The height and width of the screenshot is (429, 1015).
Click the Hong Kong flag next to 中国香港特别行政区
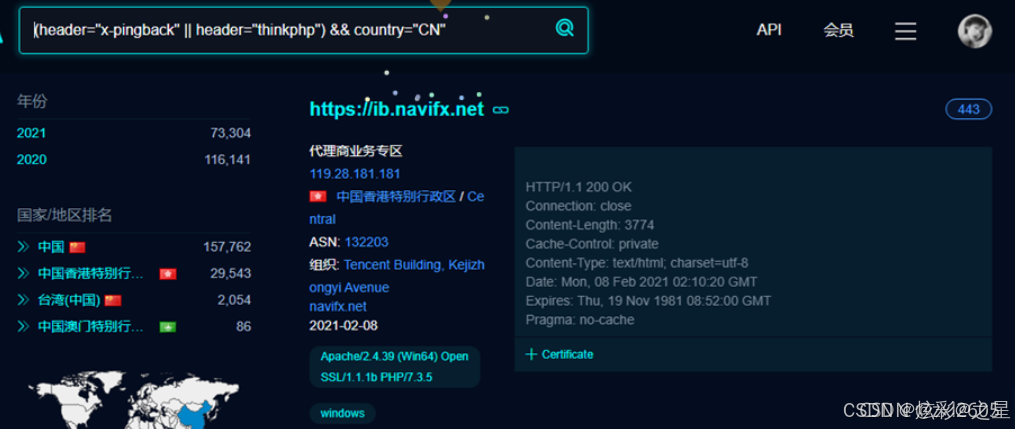point(318,197)
